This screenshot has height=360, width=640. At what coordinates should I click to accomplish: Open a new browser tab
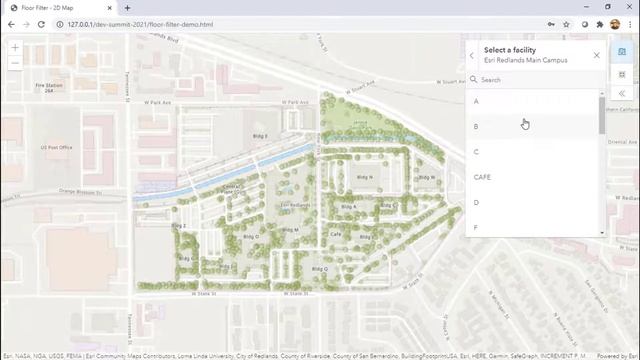(x=127, y=8)
